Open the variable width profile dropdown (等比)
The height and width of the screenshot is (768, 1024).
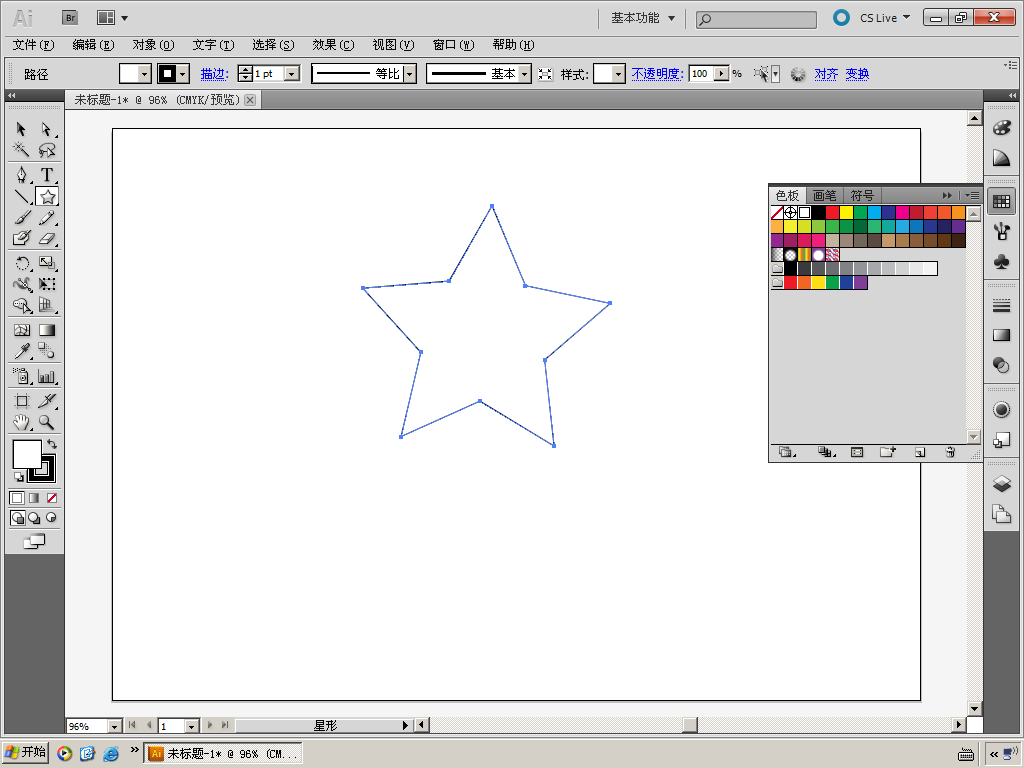click(409, 74)
